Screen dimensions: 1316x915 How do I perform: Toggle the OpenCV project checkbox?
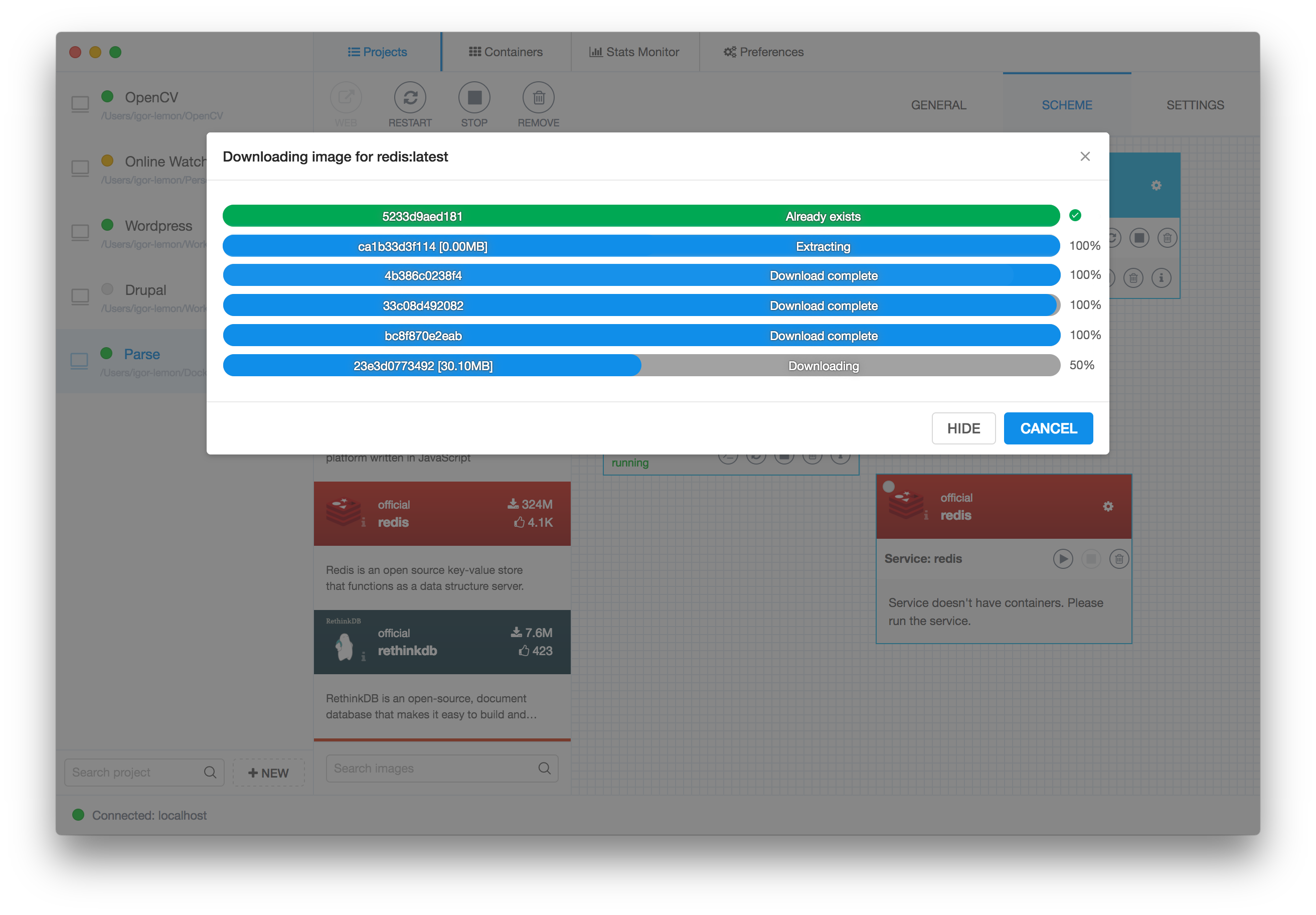click(x=80, y=104)
